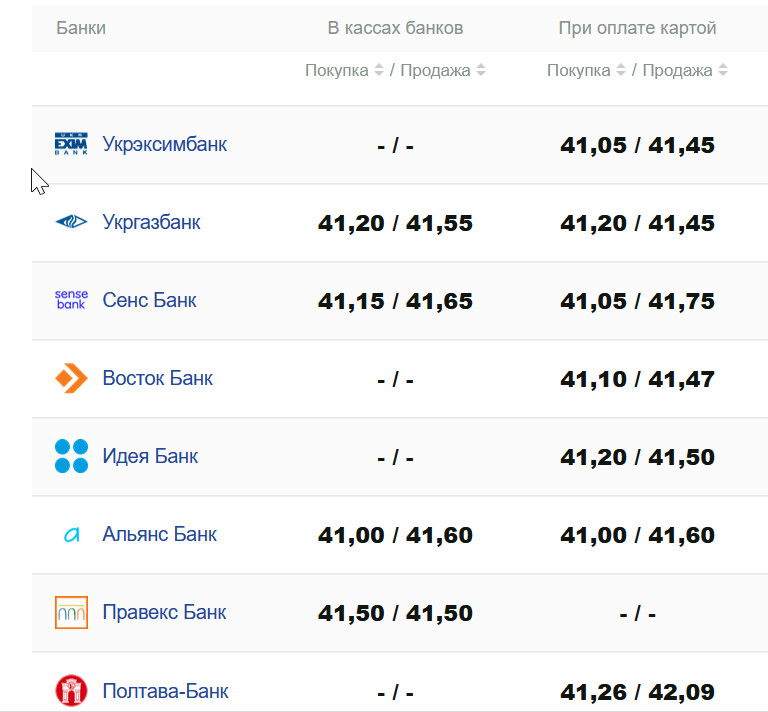The height and width of the screenshot is (712, 768).
Task: Click the Правекс Банк logo icon
Action: [x=71, y=612]
